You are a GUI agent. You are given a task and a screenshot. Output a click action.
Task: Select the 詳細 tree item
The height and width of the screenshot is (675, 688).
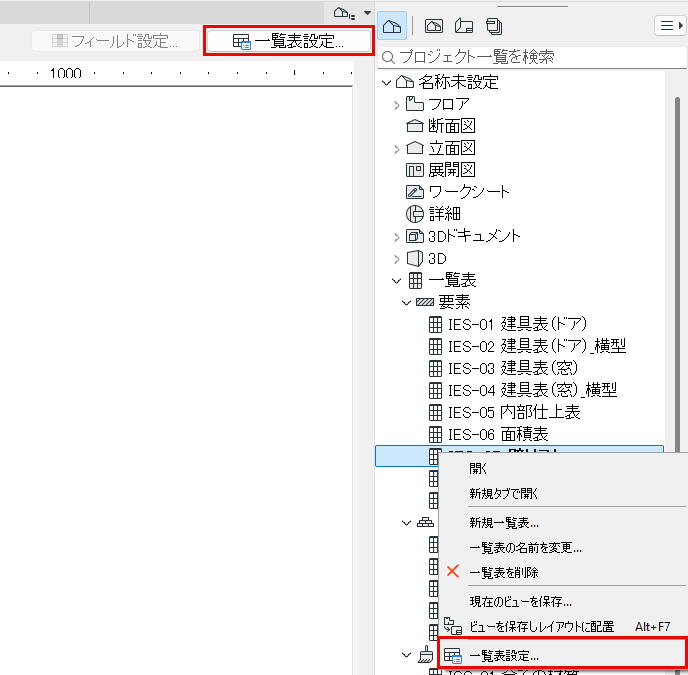click(444, 214)
